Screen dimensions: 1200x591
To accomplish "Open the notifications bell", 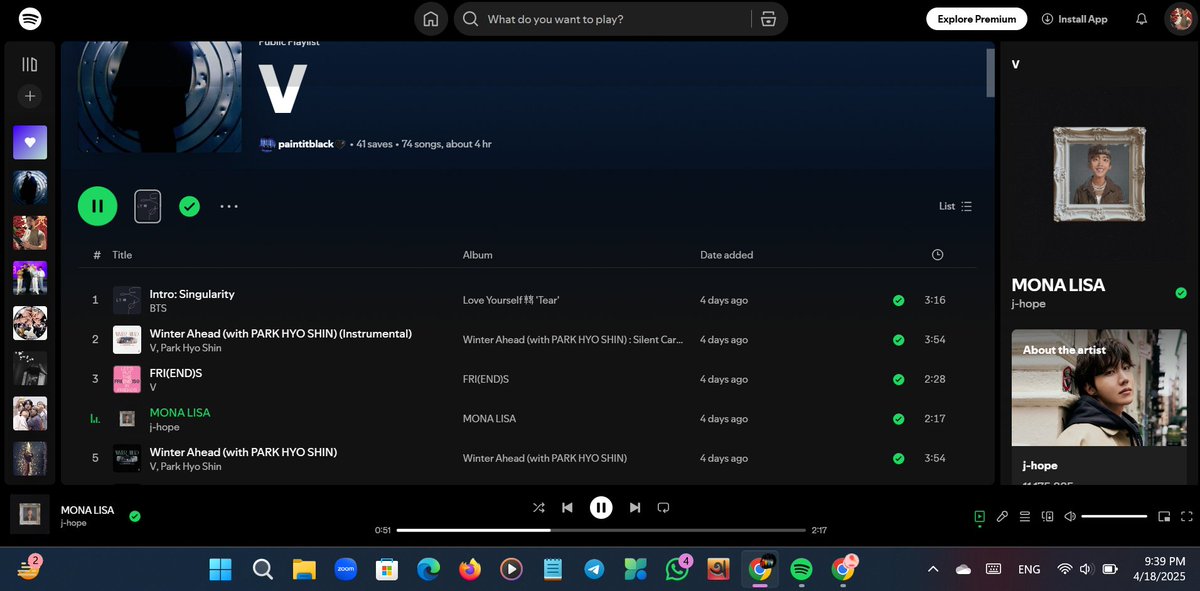I will click(x=1141, y=19).
